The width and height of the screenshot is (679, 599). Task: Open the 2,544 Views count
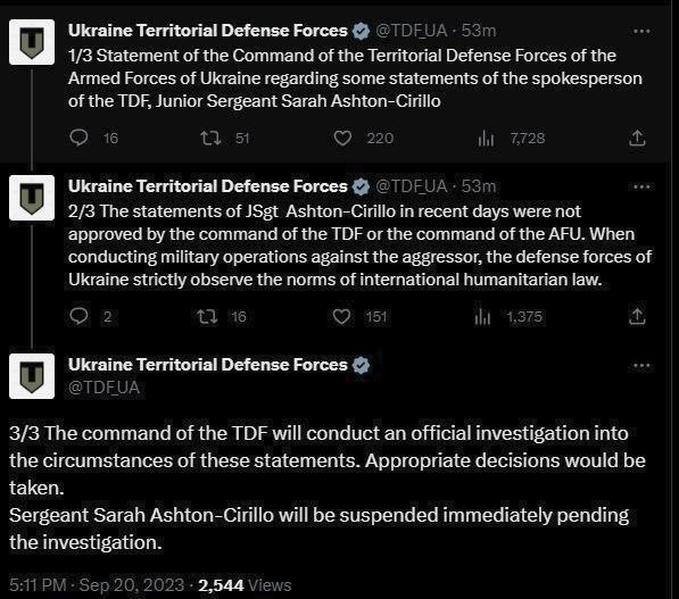coord(245,585)
